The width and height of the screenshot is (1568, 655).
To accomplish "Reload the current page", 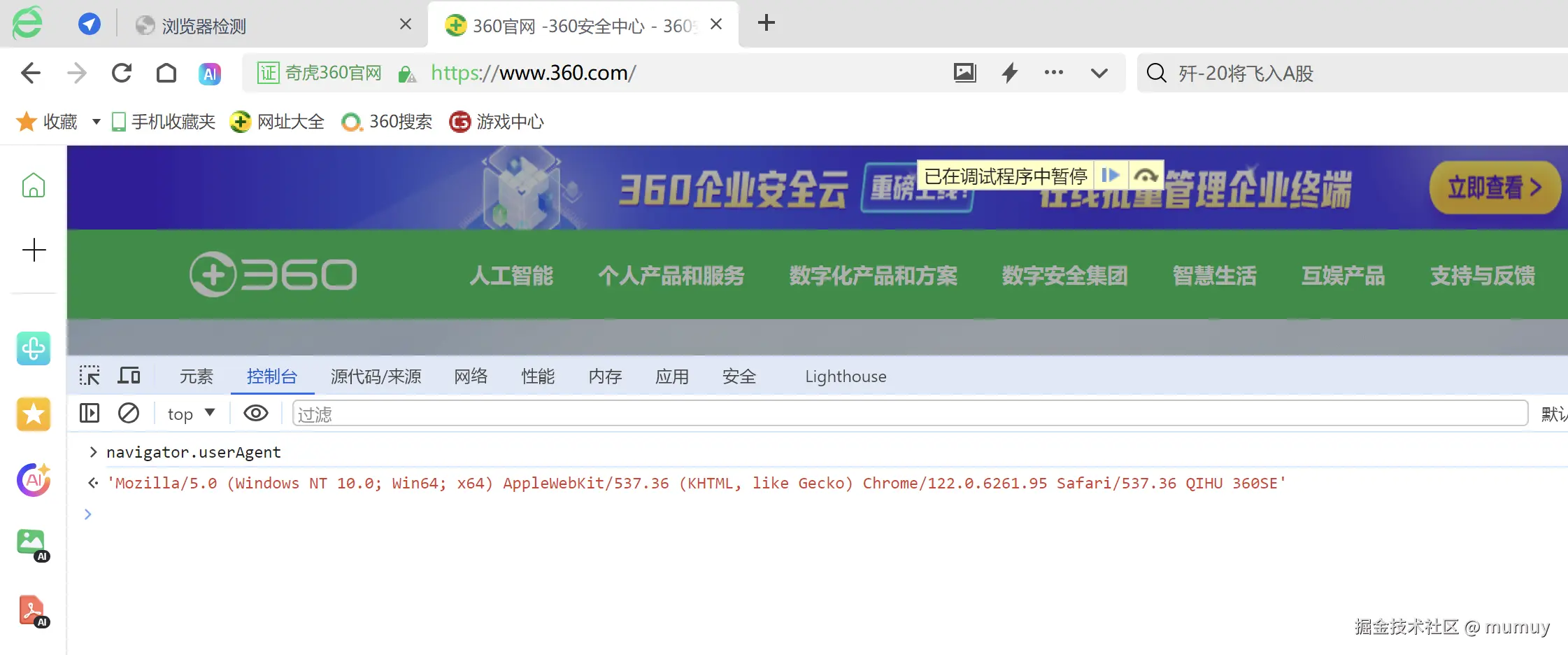I will coord(122,73).
